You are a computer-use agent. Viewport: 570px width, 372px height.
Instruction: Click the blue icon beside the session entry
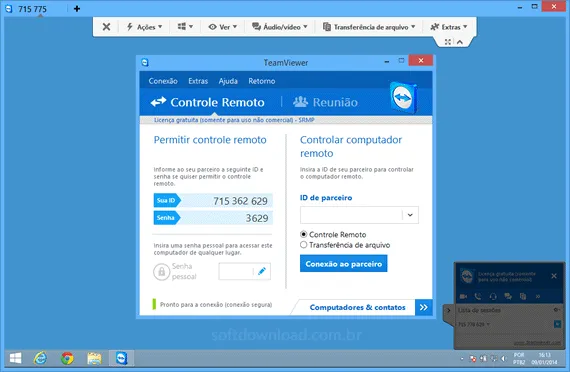557,324
